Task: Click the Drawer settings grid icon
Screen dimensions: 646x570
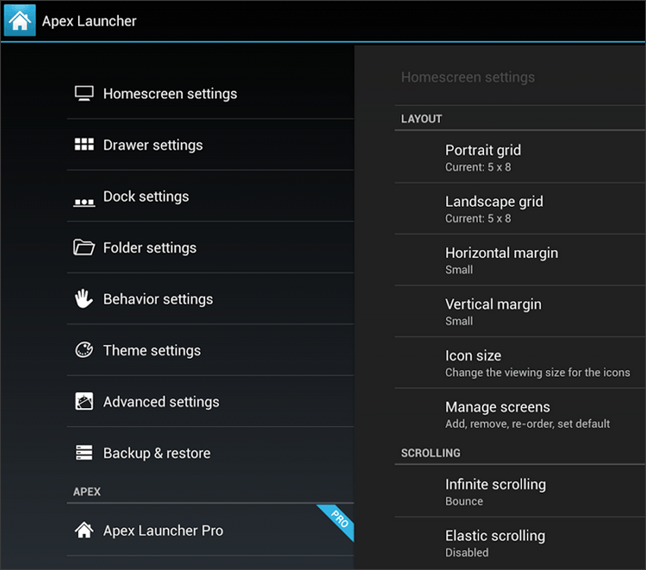Action: (84, 145)
